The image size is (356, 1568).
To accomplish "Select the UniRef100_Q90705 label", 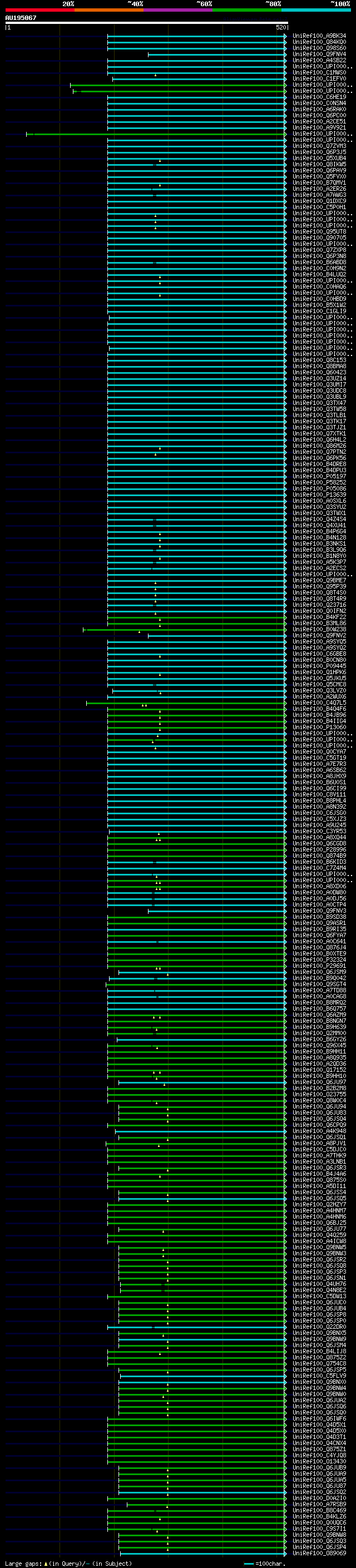I will (319, 238).
